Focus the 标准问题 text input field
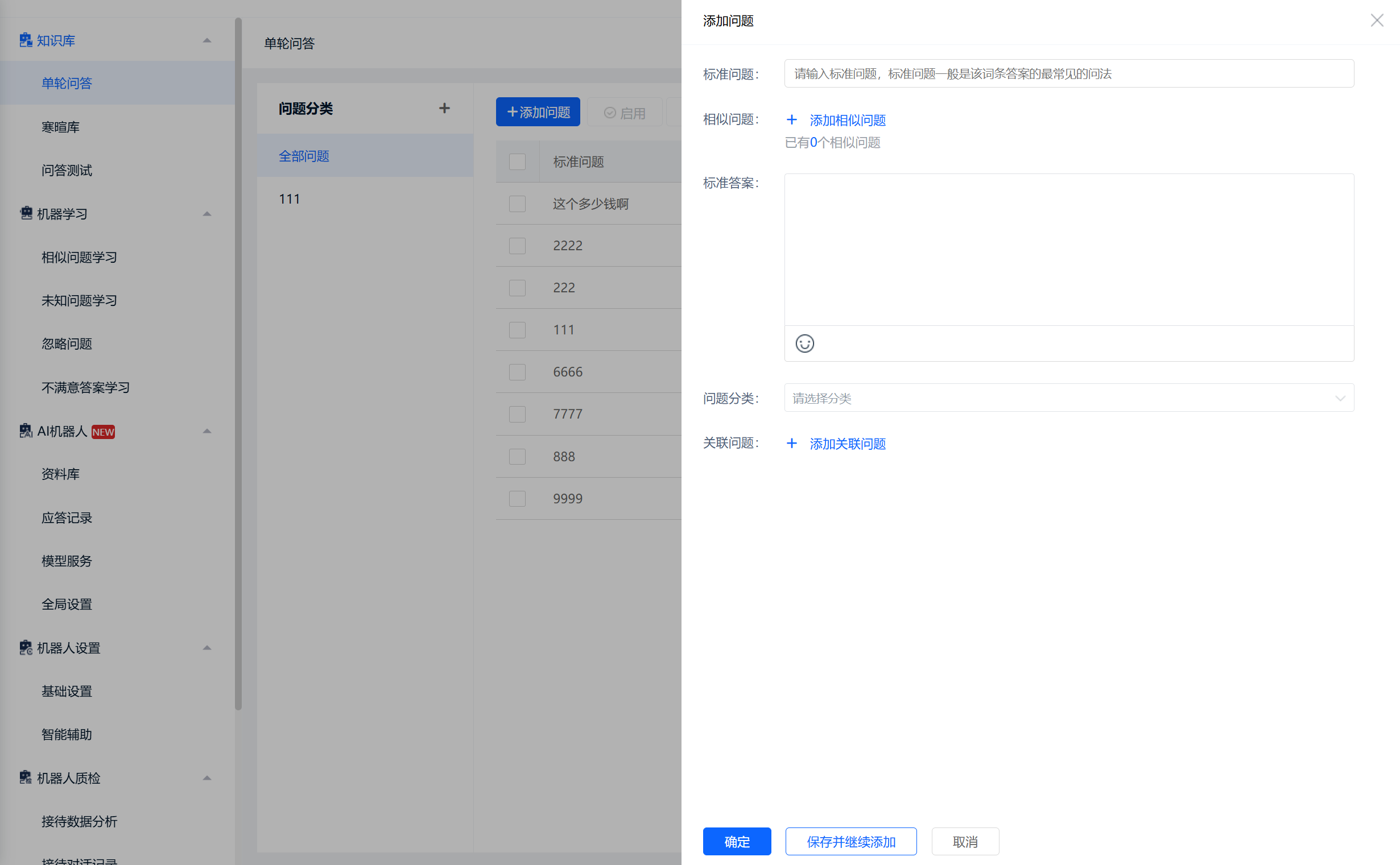Viewport: 1400px width, 865px height. click(x=1068, y=74)
